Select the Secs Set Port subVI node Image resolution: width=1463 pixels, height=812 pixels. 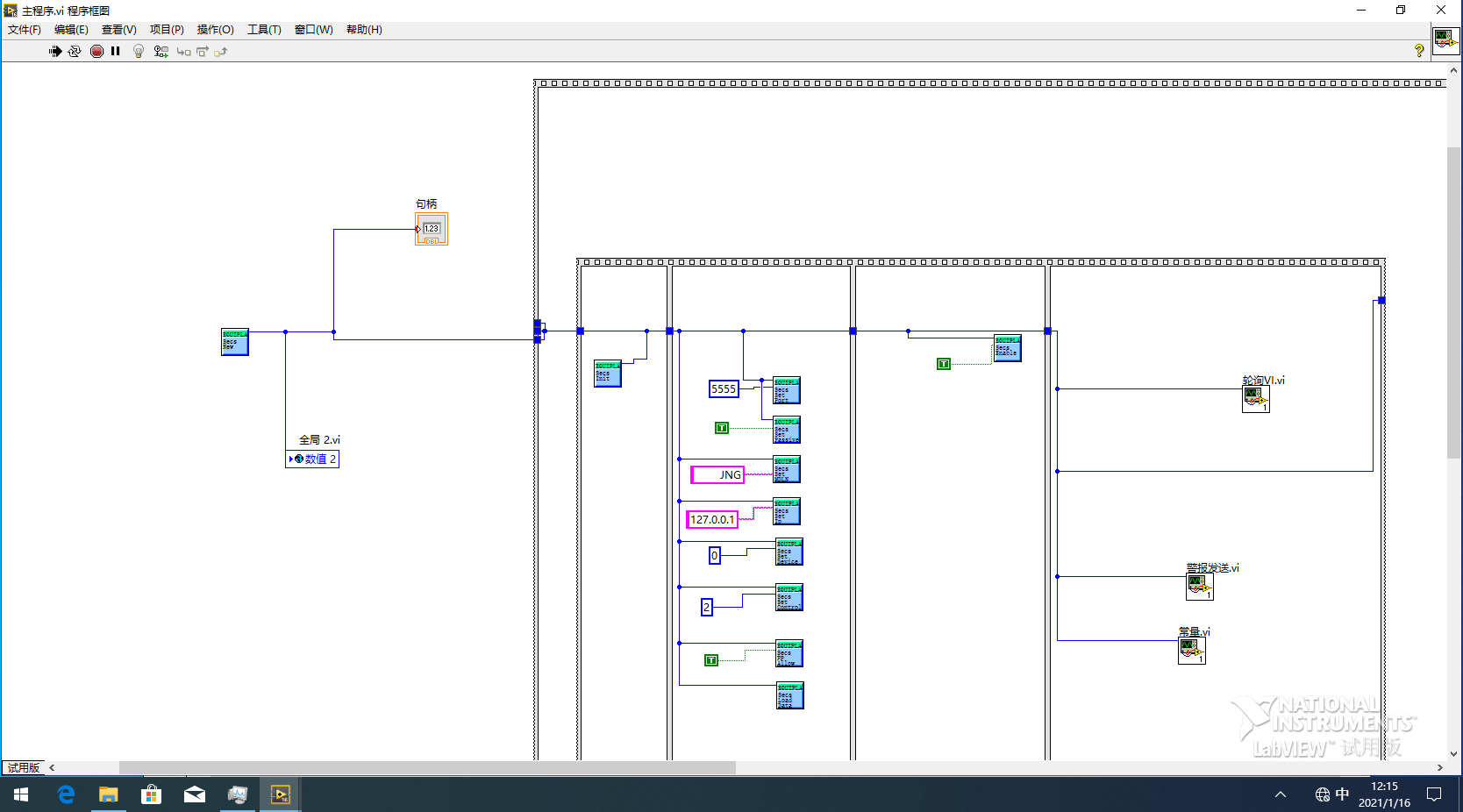point(785,391)
